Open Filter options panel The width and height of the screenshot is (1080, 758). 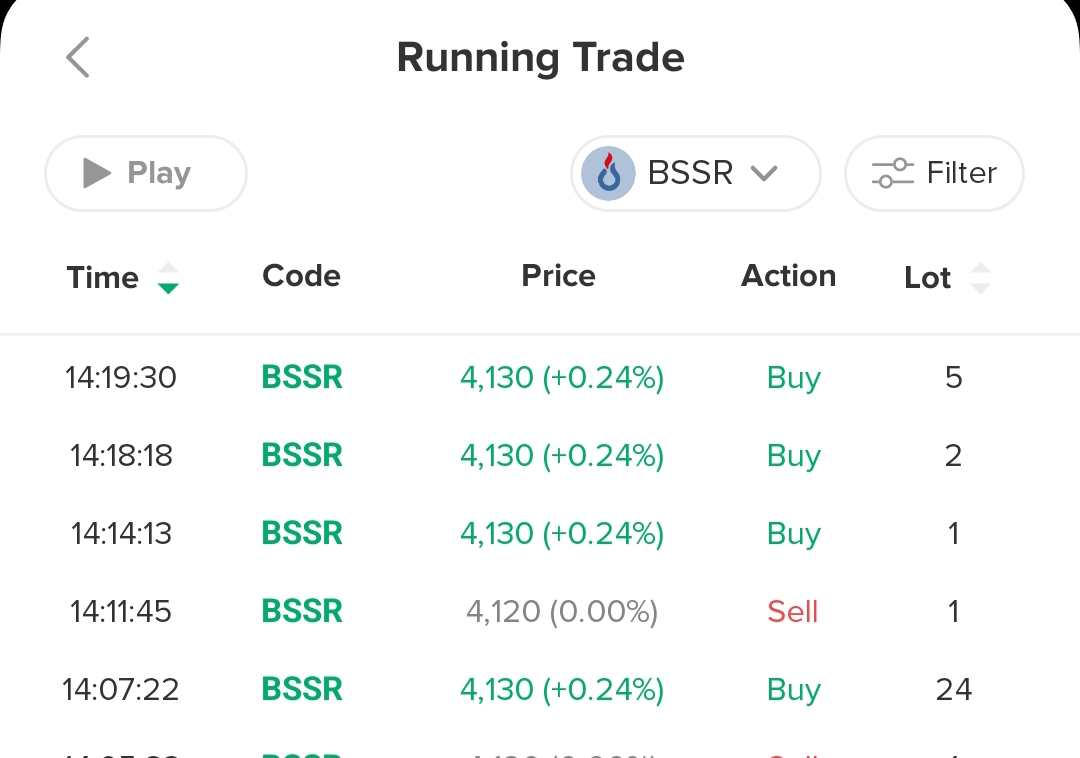934,173
